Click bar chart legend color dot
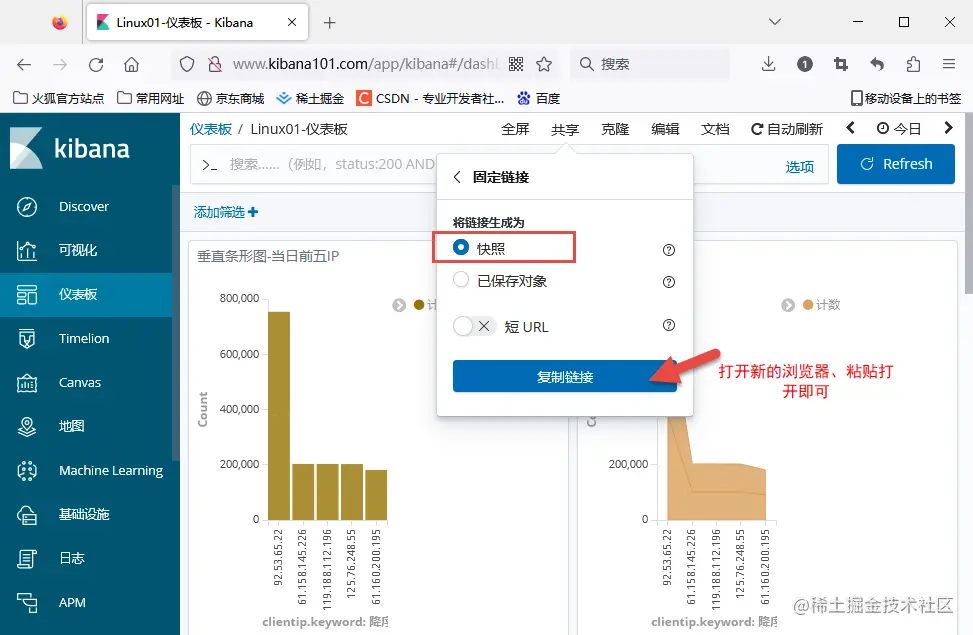Viewport: 973px width, 635px height. [x=419, y=305]
